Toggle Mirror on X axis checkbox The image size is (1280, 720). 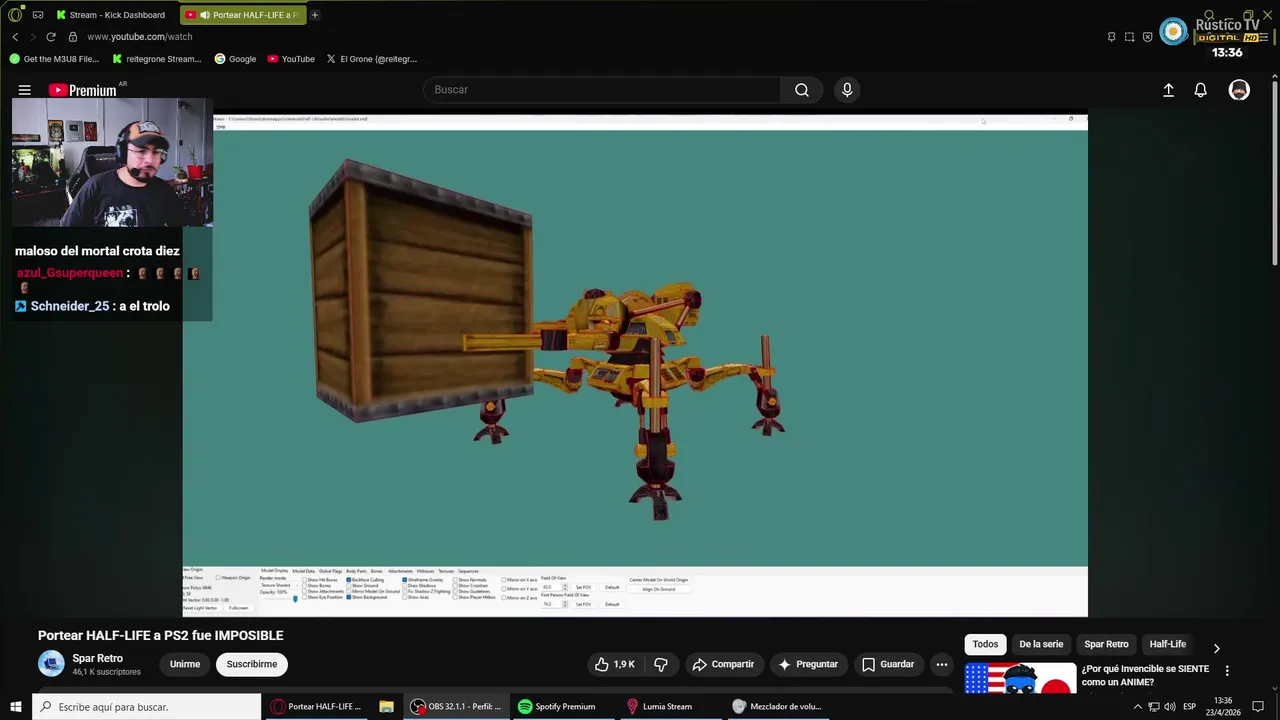click(505, 580)
